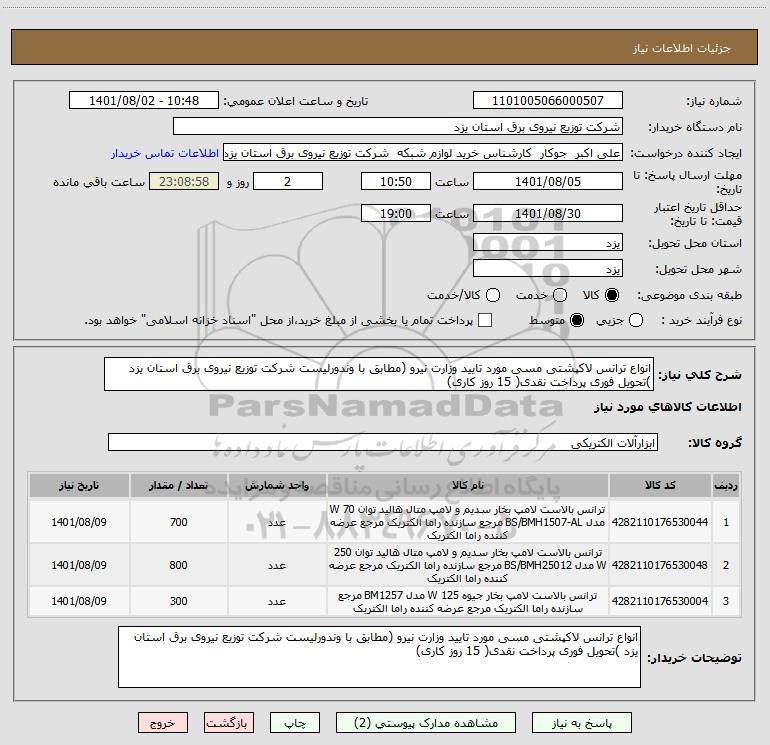Select the کالا/خدمت radio button
This screenshot has width=770, height=745.
pyautogui.click(x=493, y=295)
